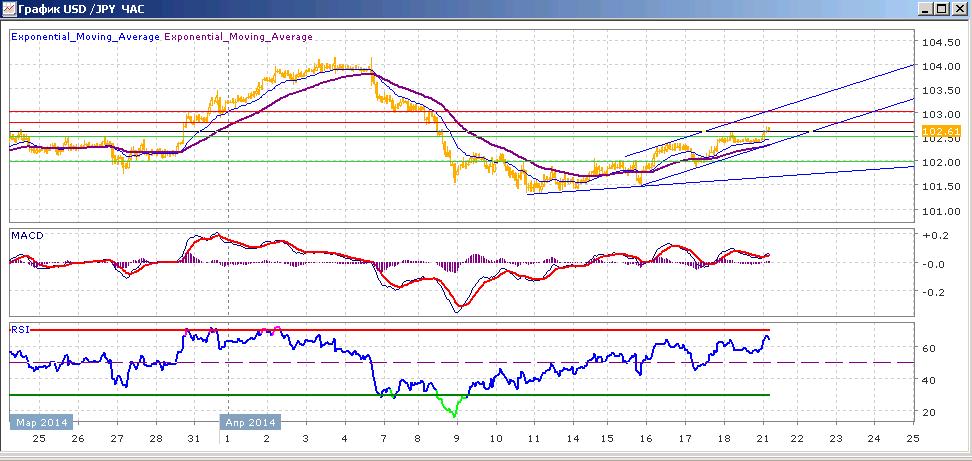Screen dimensions: 972x461
Task: Close the USD/JPY chart window
Action: point(960,9)
